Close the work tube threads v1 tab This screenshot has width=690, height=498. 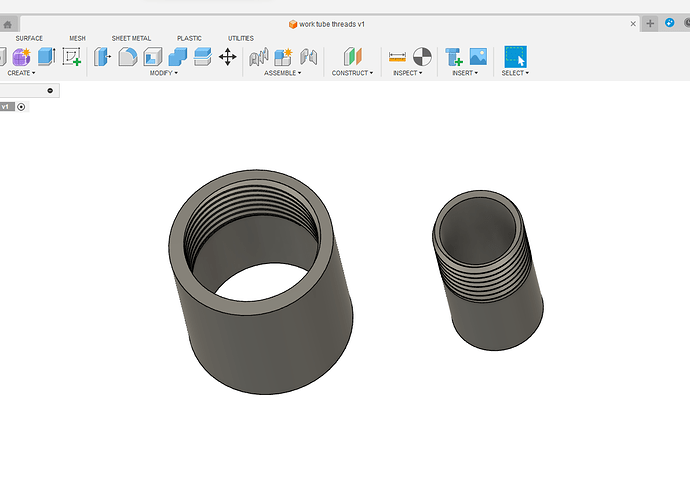pyautogui.click(x=633, y=24)
